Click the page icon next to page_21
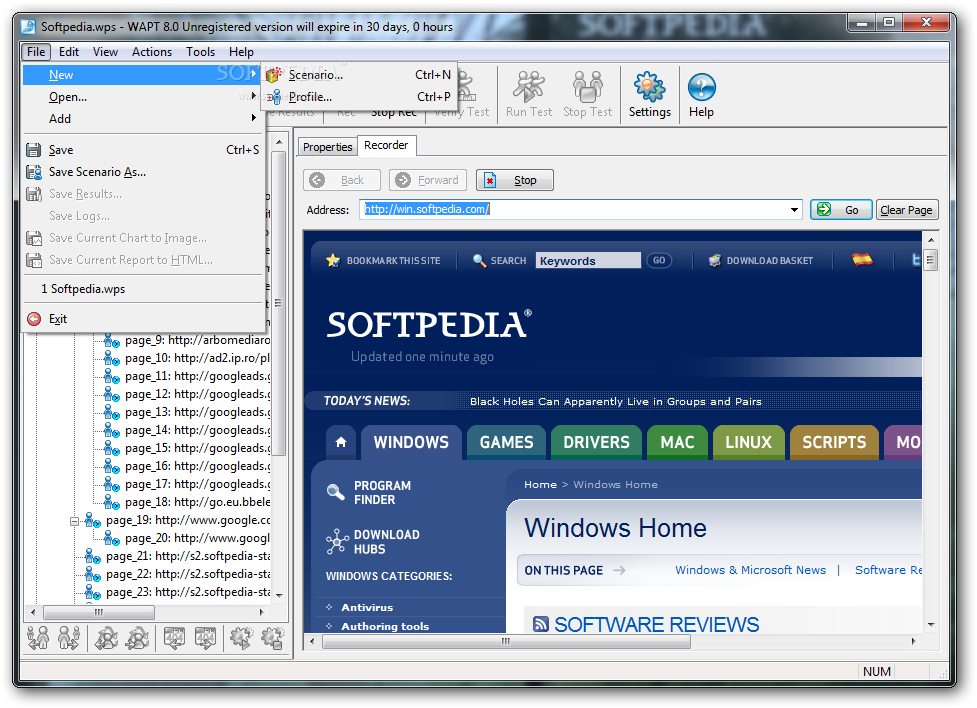977x708 pixels. click(93, 556)
